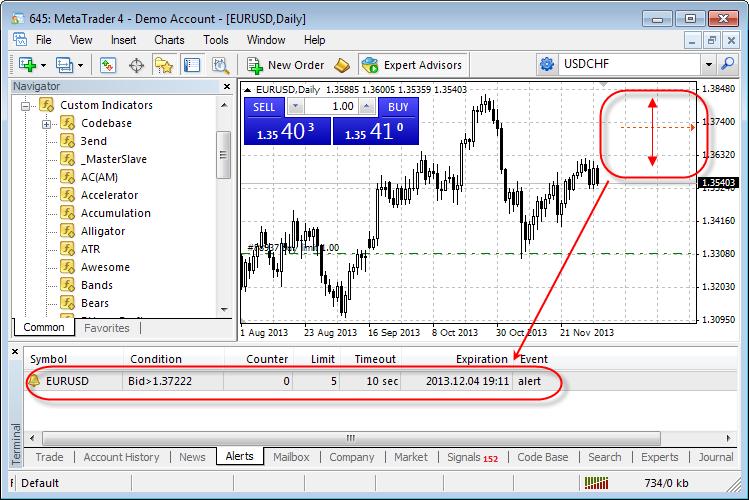Expand the Codebase tree node
The image size is (749, 500).
(46, 124)
